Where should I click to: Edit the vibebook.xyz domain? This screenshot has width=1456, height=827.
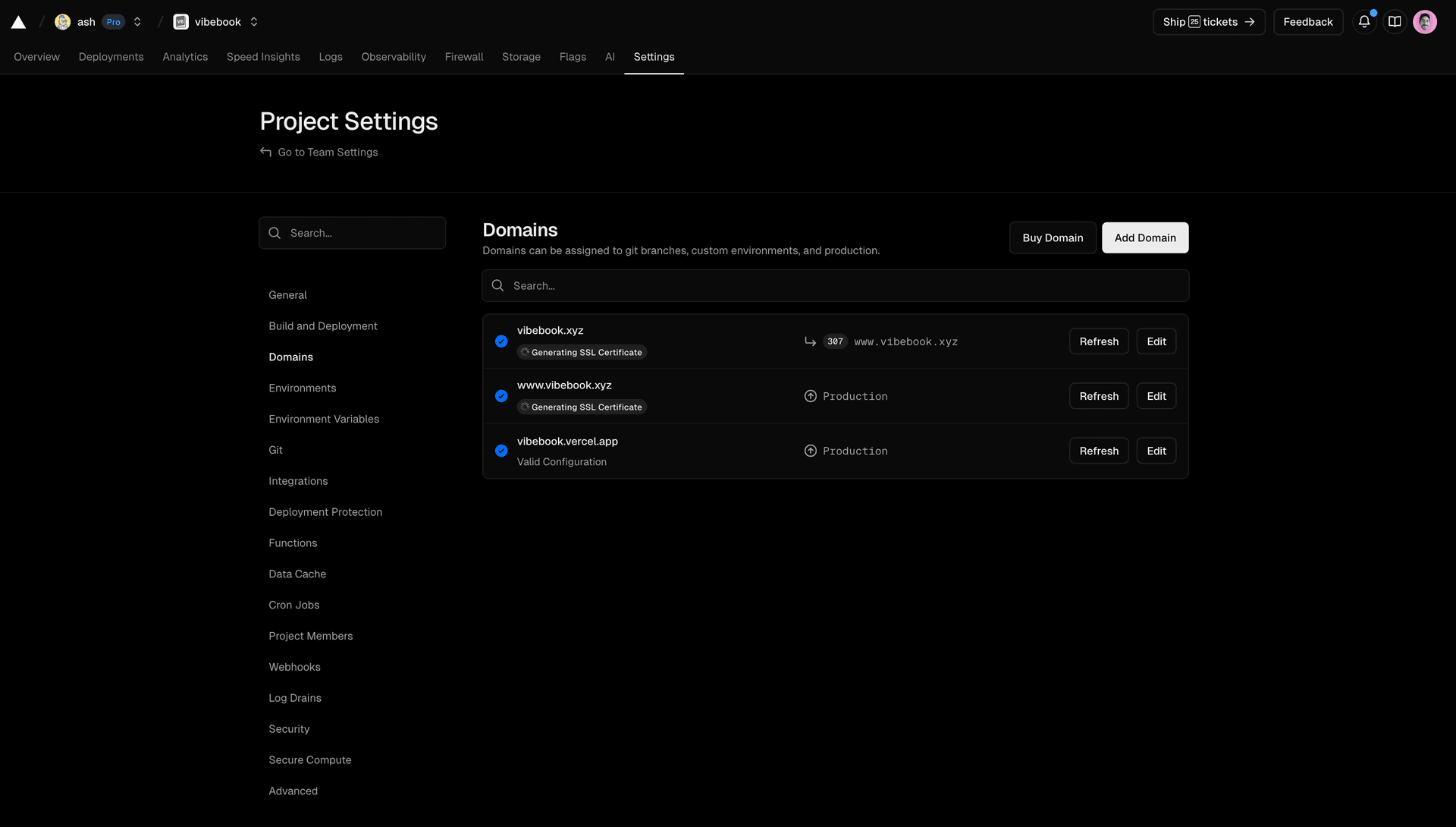tap(1156, 341)
